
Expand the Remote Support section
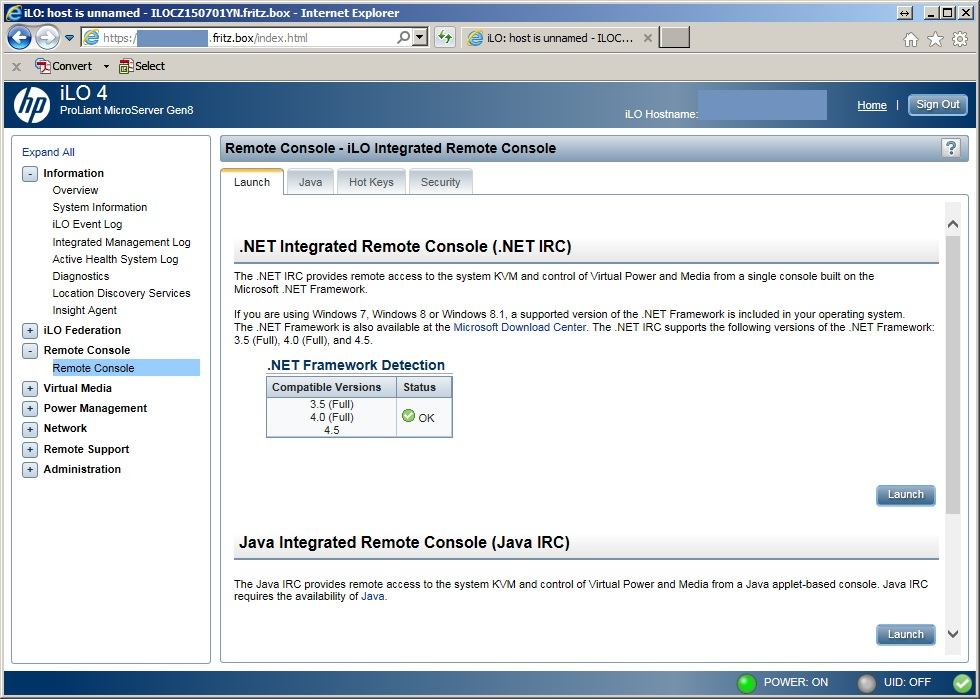point(29,450)
